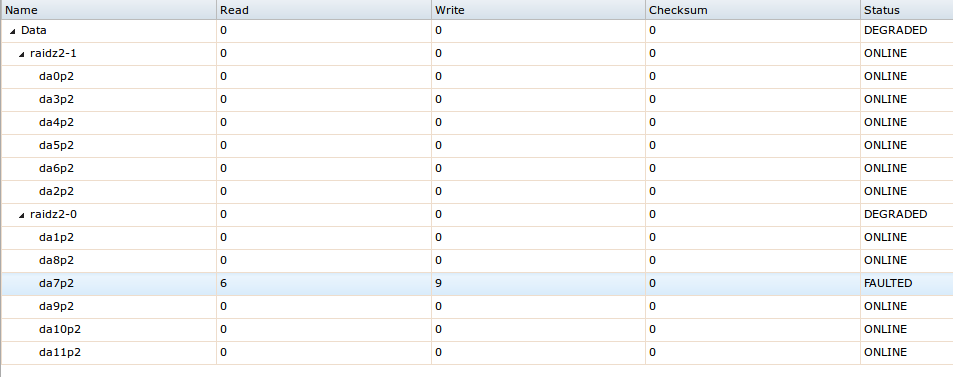Click the Write value 9 for da7p2
The height and width of the screenshot is (377, 953).
coord(438,283)
